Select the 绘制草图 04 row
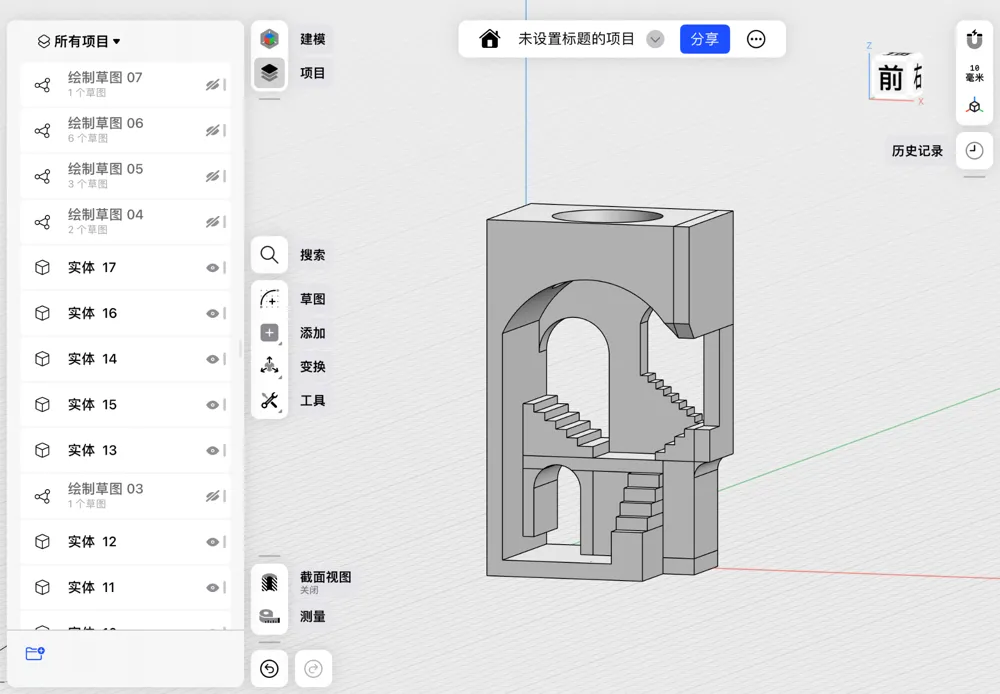 tap(126, 221)
